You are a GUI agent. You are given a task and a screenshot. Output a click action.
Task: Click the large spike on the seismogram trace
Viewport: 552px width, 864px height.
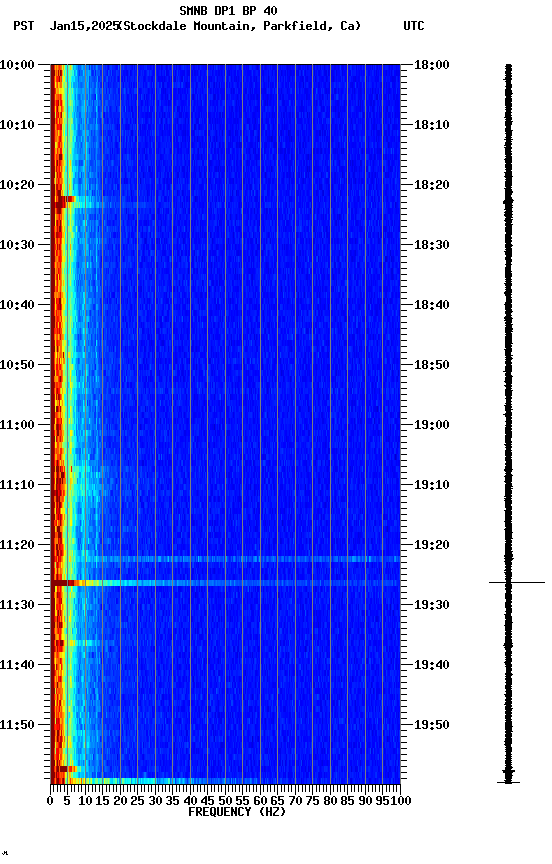(x=517, y=583)
